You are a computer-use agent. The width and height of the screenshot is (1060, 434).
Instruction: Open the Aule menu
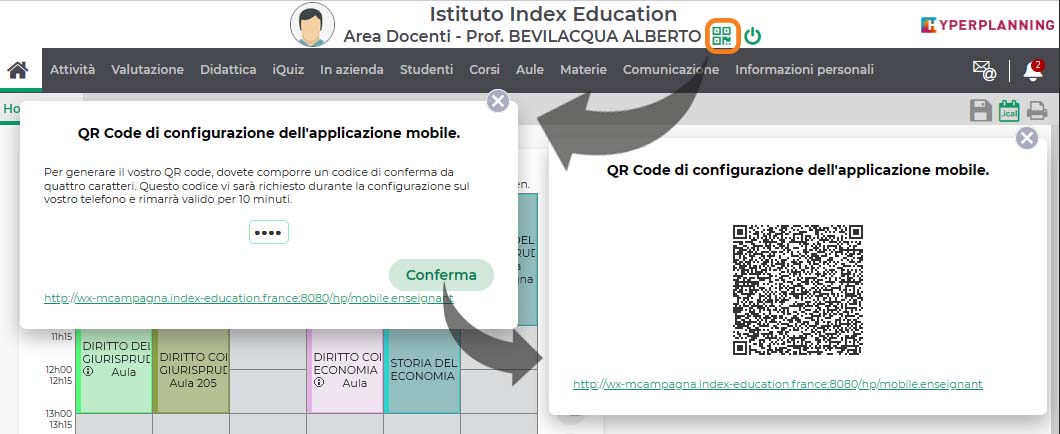pyautogui.click(x=530, y=70)
